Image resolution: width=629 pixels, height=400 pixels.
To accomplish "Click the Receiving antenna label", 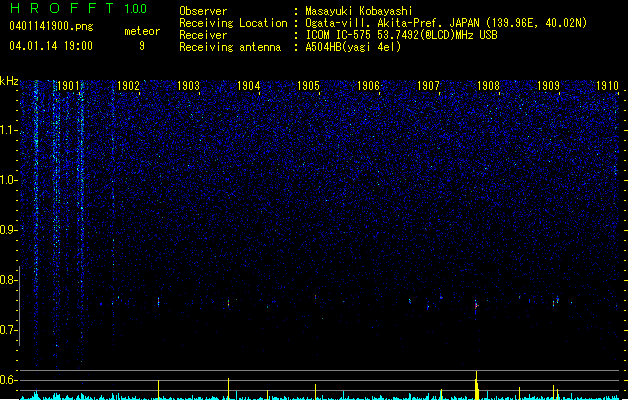I will pyautogui.click(x=230, y=47).
